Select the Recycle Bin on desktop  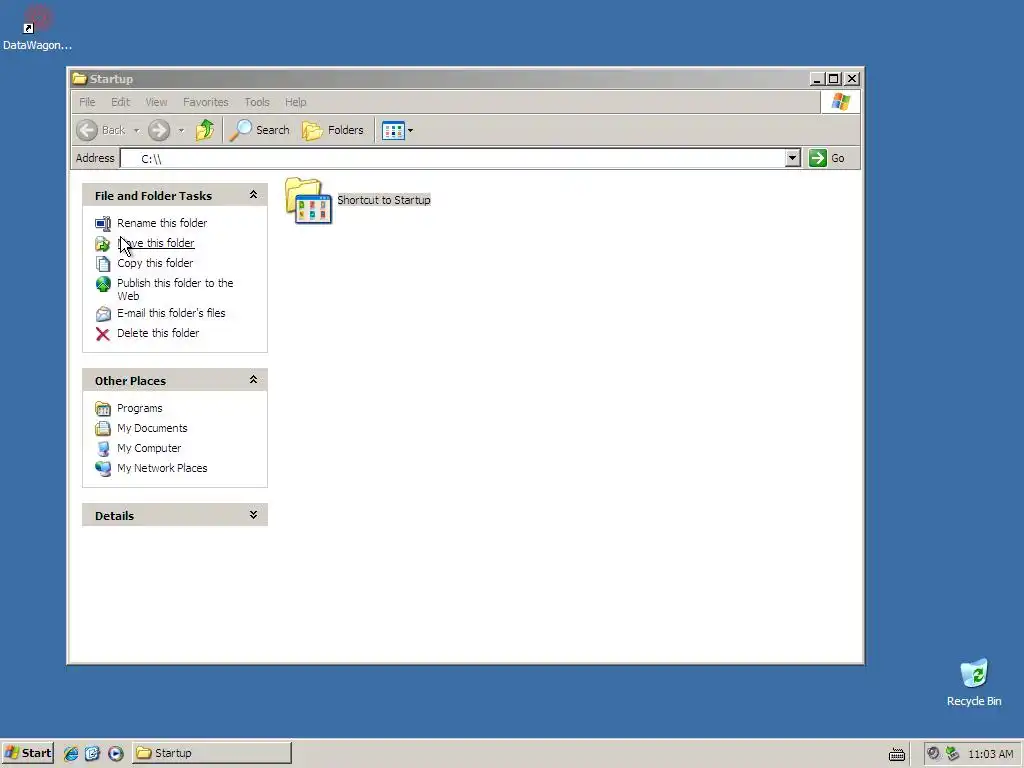click(x=974, y=682)
